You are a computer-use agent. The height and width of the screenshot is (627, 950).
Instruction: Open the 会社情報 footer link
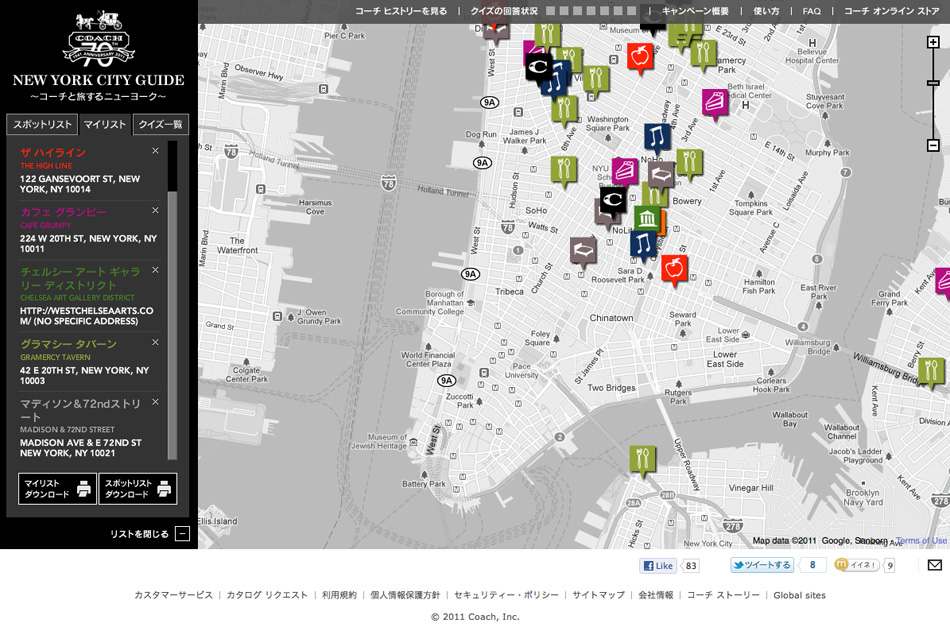(656, 595)
